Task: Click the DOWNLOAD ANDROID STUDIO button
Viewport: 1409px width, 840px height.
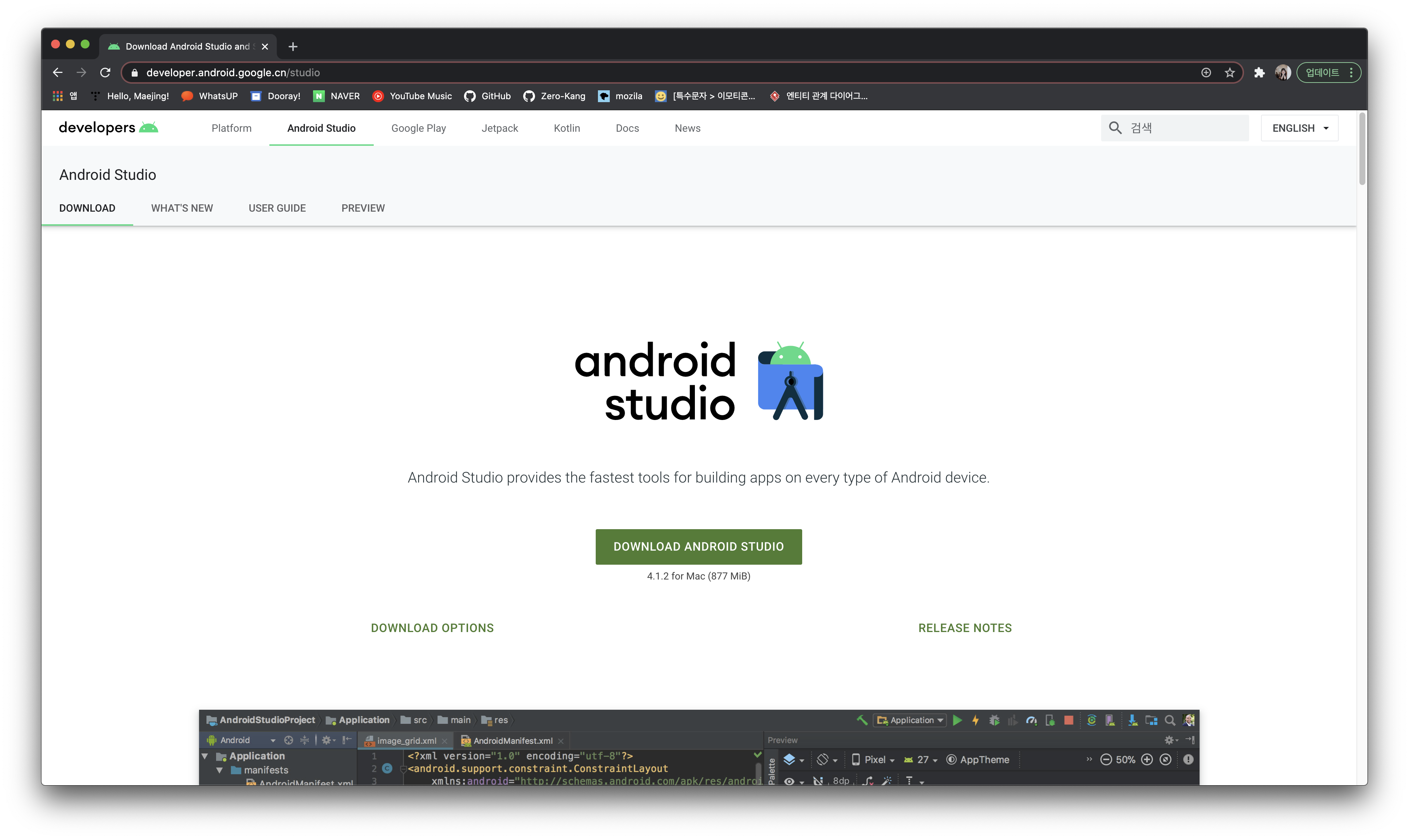Action: coord(698,546)
